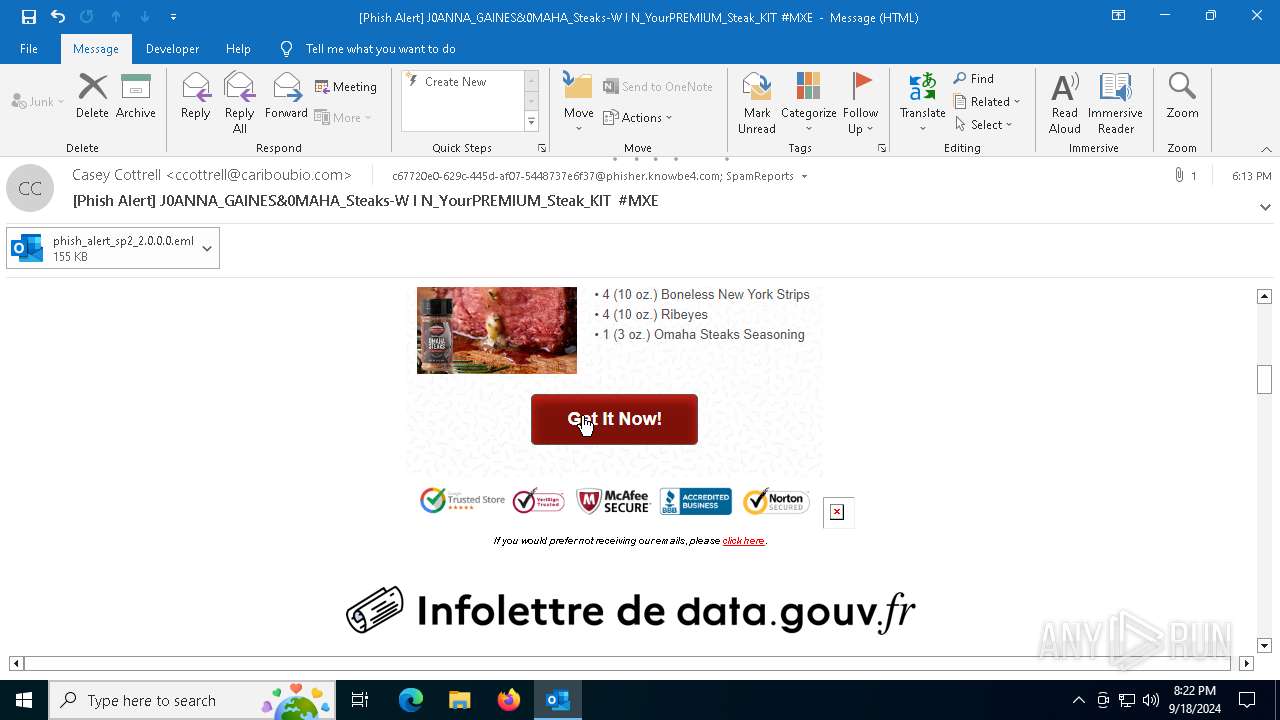Expand More respond options
1280x720 pixels.
(344, 118)
